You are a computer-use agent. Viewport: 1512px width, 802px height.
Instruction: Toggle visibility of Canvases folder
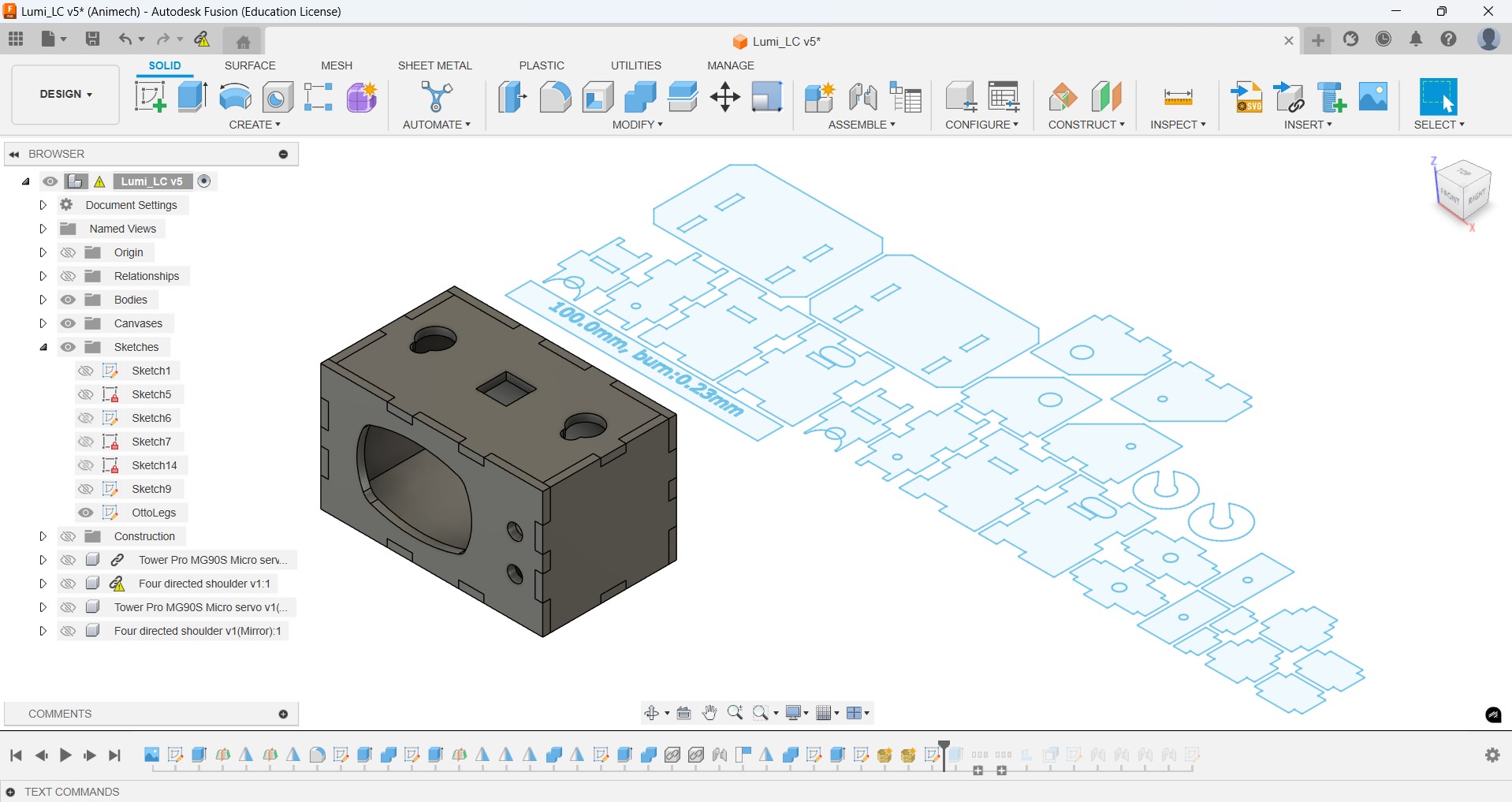pos(68,323)
